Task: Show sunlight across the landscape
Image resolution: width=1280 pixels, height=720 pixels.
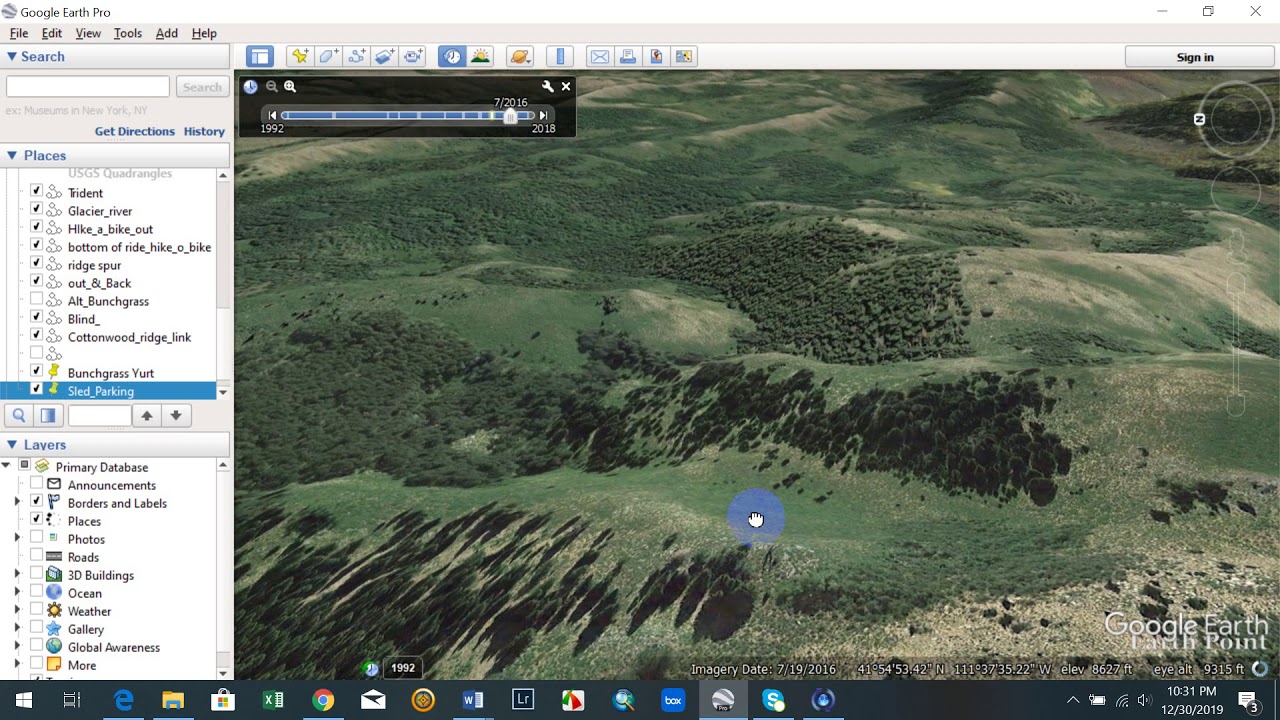Action: click(480, 57)
